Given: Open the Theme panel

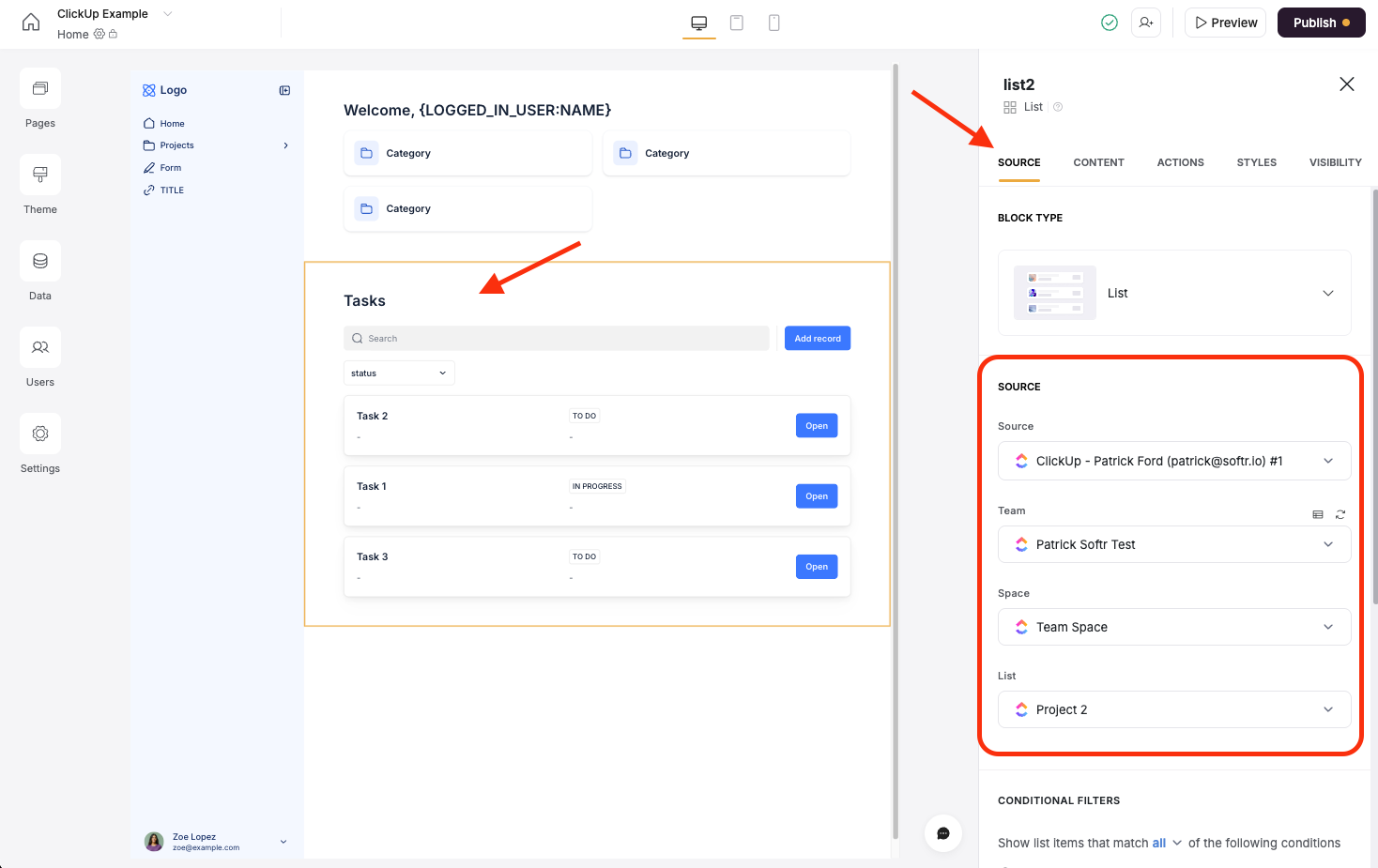Looking at the screenshot, I should [x=39, y=185].
